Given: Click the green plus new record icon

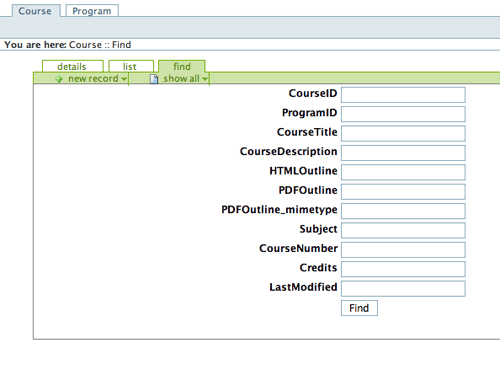Looking at the screenshot, I should point(59,79).
